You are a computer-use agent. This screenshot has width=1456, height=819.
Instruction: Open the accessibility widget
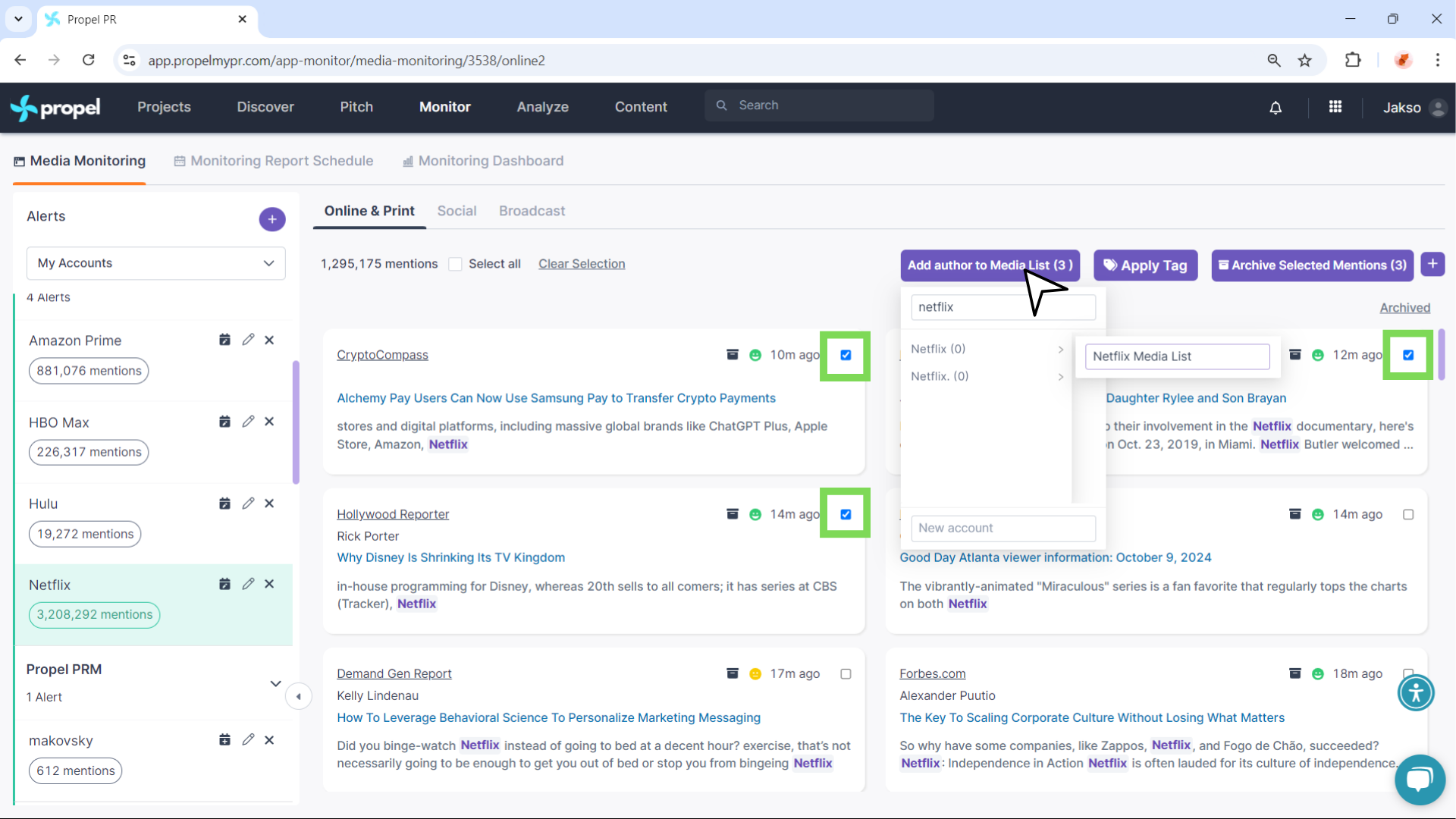coord(1416,692)
